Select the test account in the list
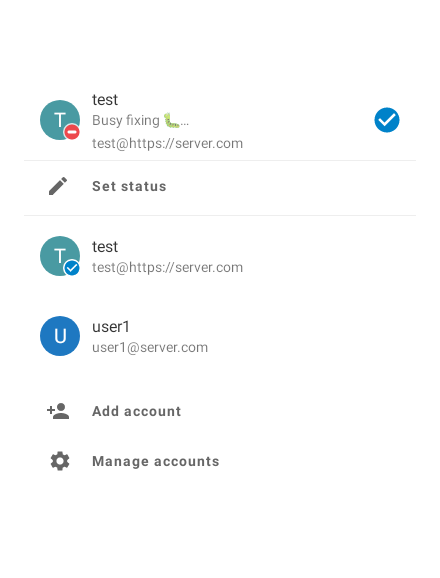440x578 pixels. click(x=220, y=256)
